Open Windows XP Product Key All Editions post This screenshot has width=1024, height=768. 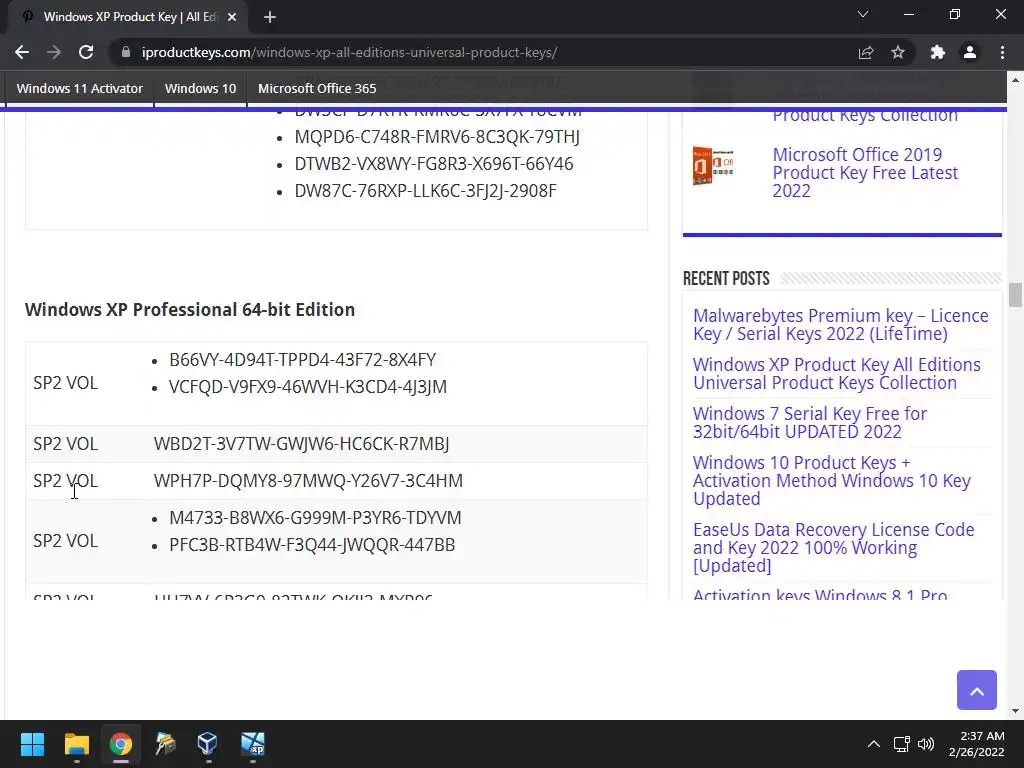[x=837, y=374]
